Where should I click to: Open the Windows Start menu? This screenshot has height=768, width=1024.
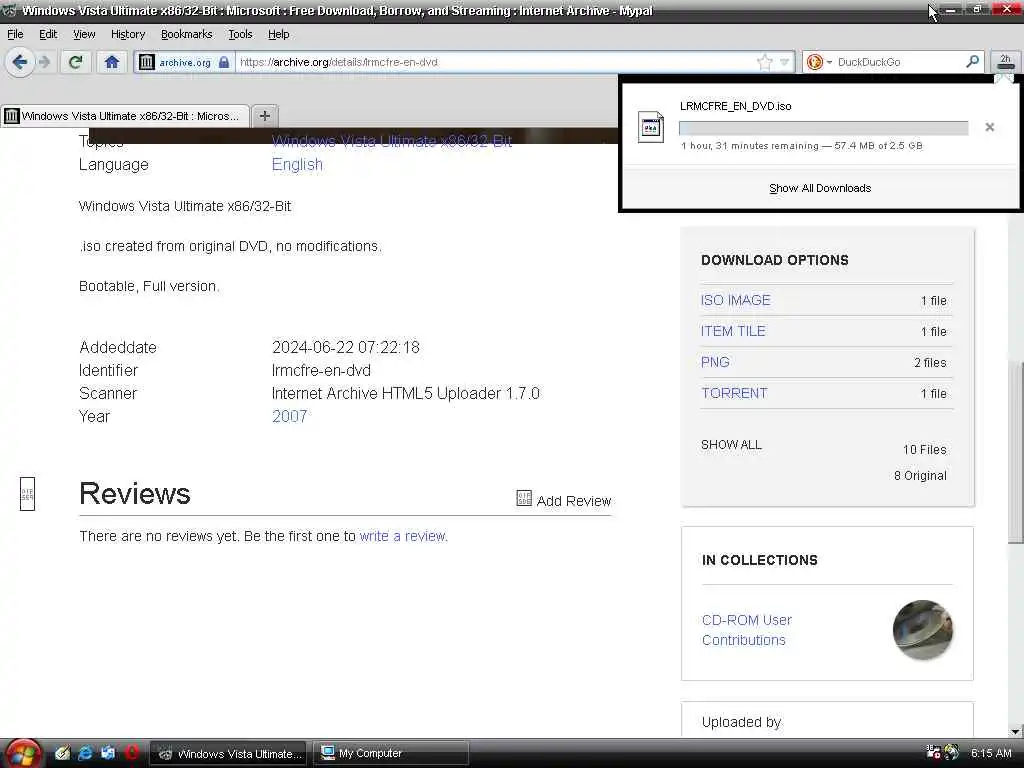(22, 754)
